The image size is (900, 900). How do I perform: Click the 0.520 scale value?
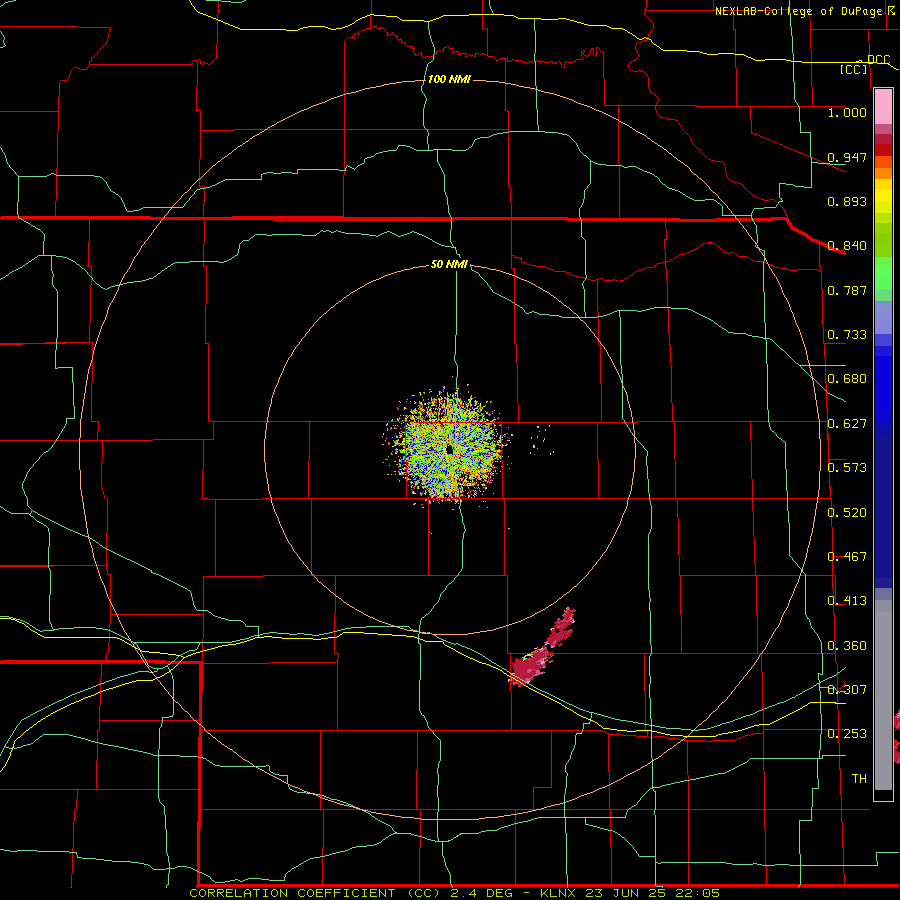click(x=847, y=513)
